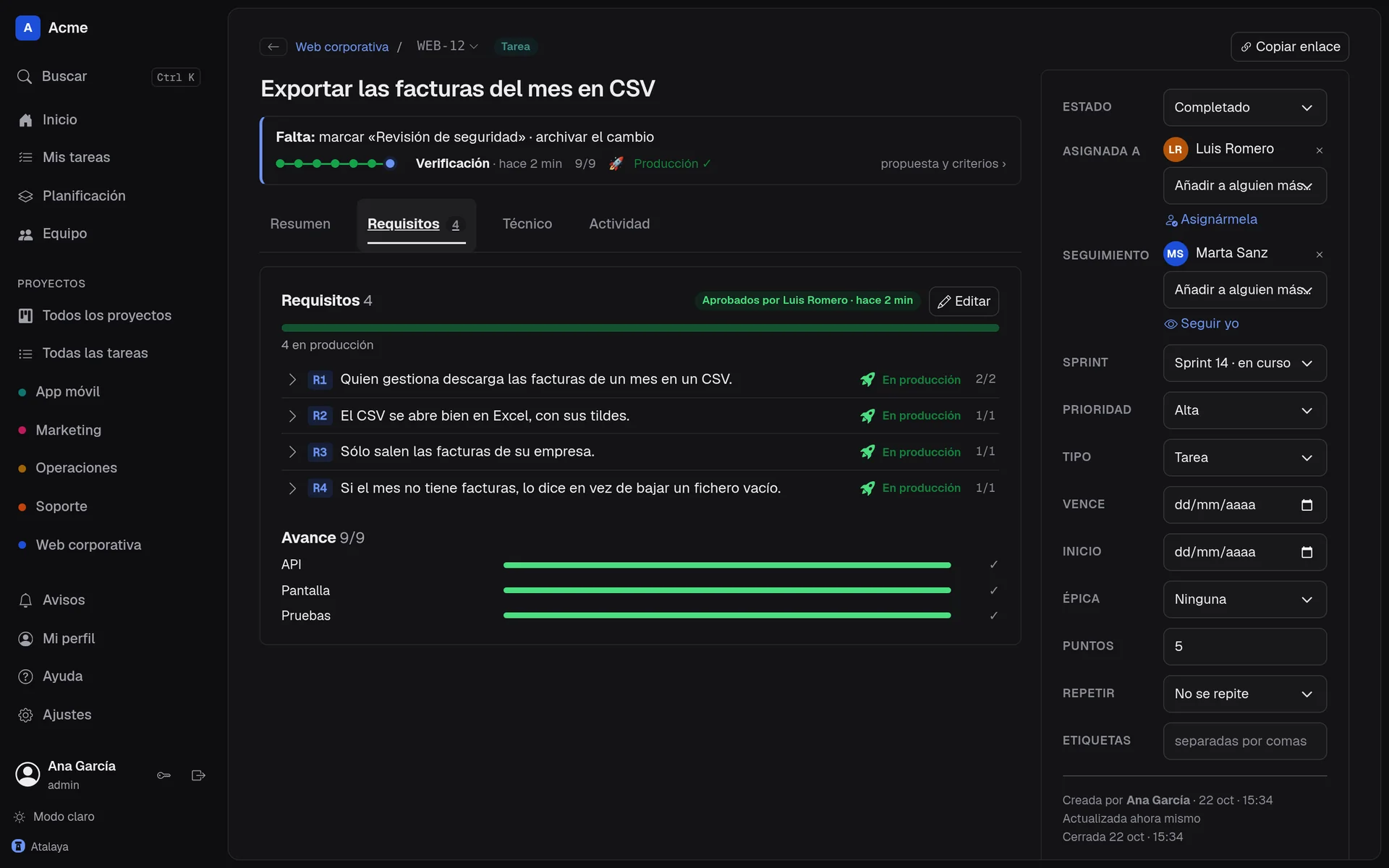Click the Puntos input field
The height and width of the screenshot is (868, 1389).
(1244, 647)
